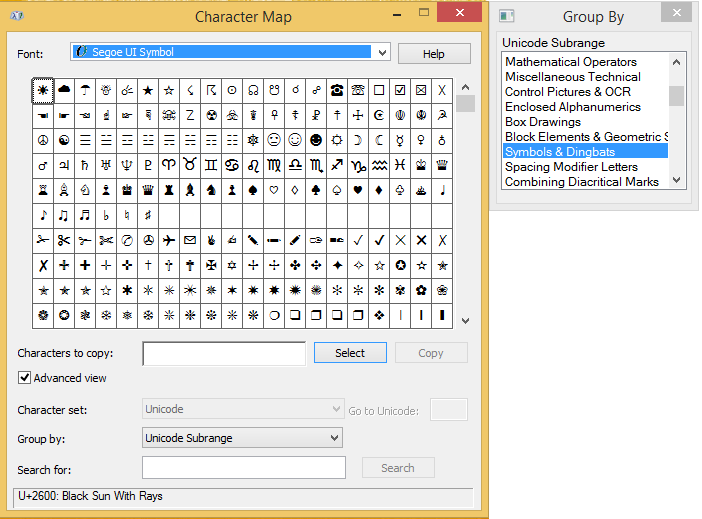Choose the airplane character
Screen dimensions: 702x519
[x=169, y=240]
